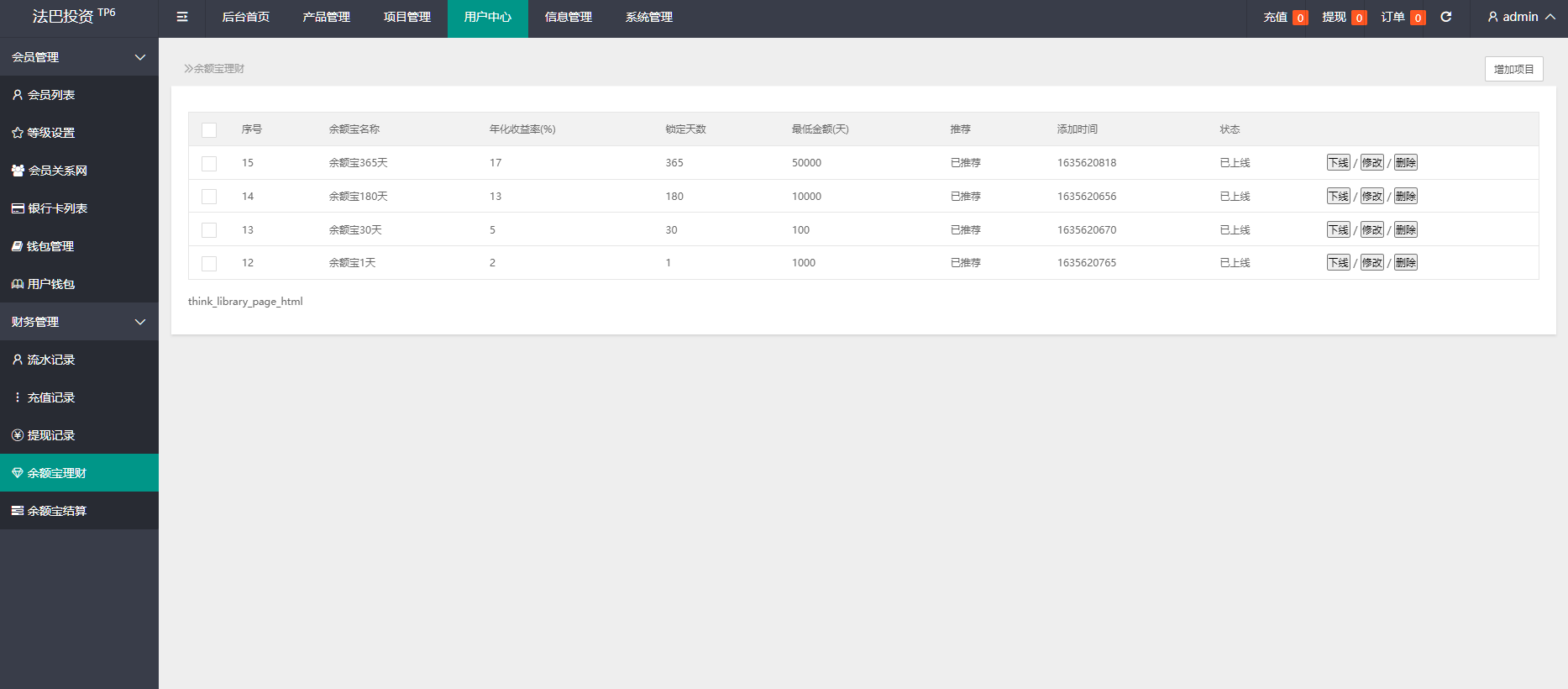Switch to the 产品管理 tab

point(326,17)
